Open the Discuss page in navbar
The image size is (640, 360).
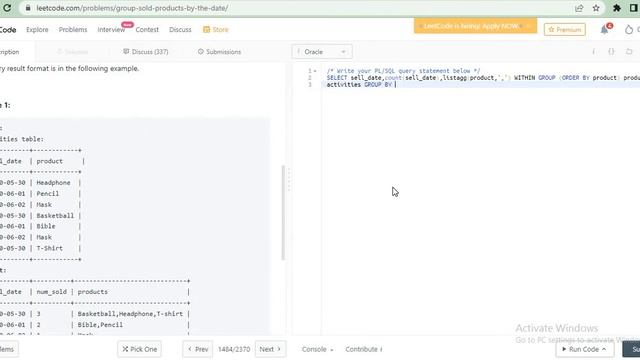click(x=180, y=29)
